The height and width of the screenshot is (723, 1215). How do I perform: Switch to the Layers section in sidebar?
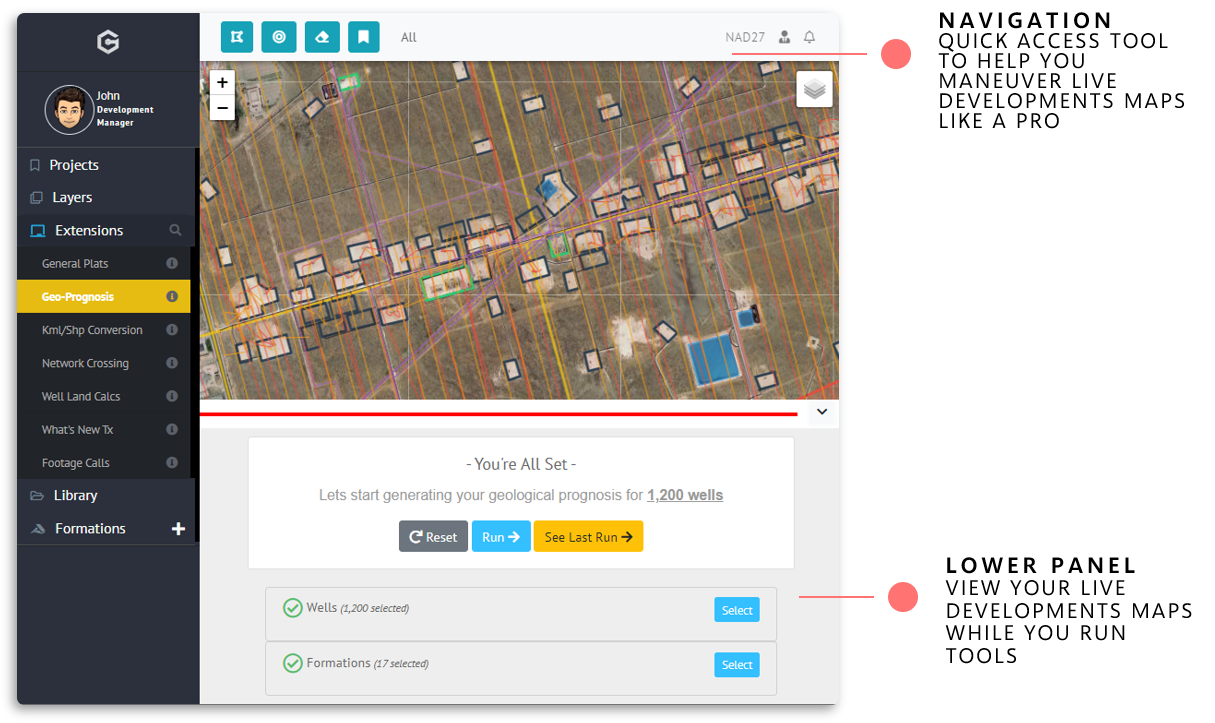pos(72,197)
